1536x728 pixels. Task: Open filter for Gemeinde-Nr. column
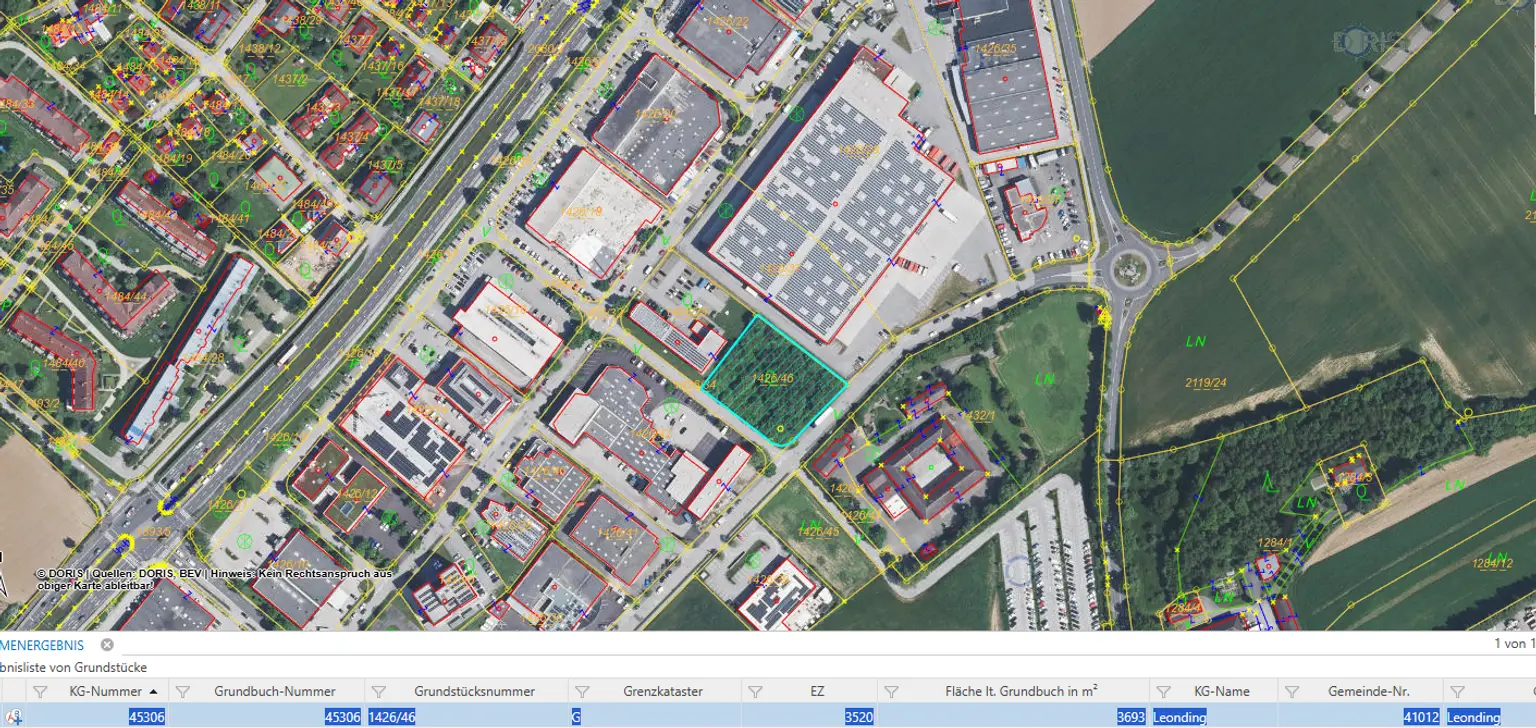[x=1294, y=691]
